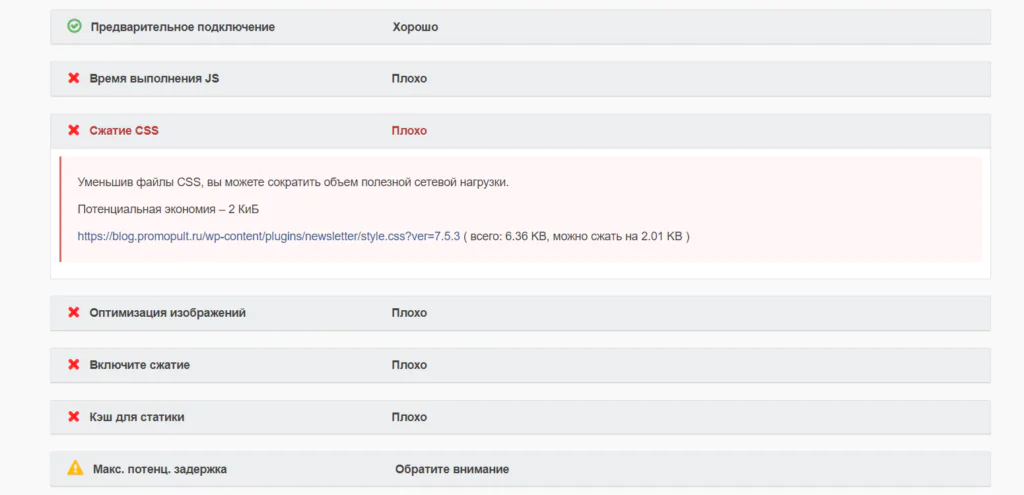Click red X icon beside Сжатие CSS
The image size is (1024, 495).
coord(74,131)
